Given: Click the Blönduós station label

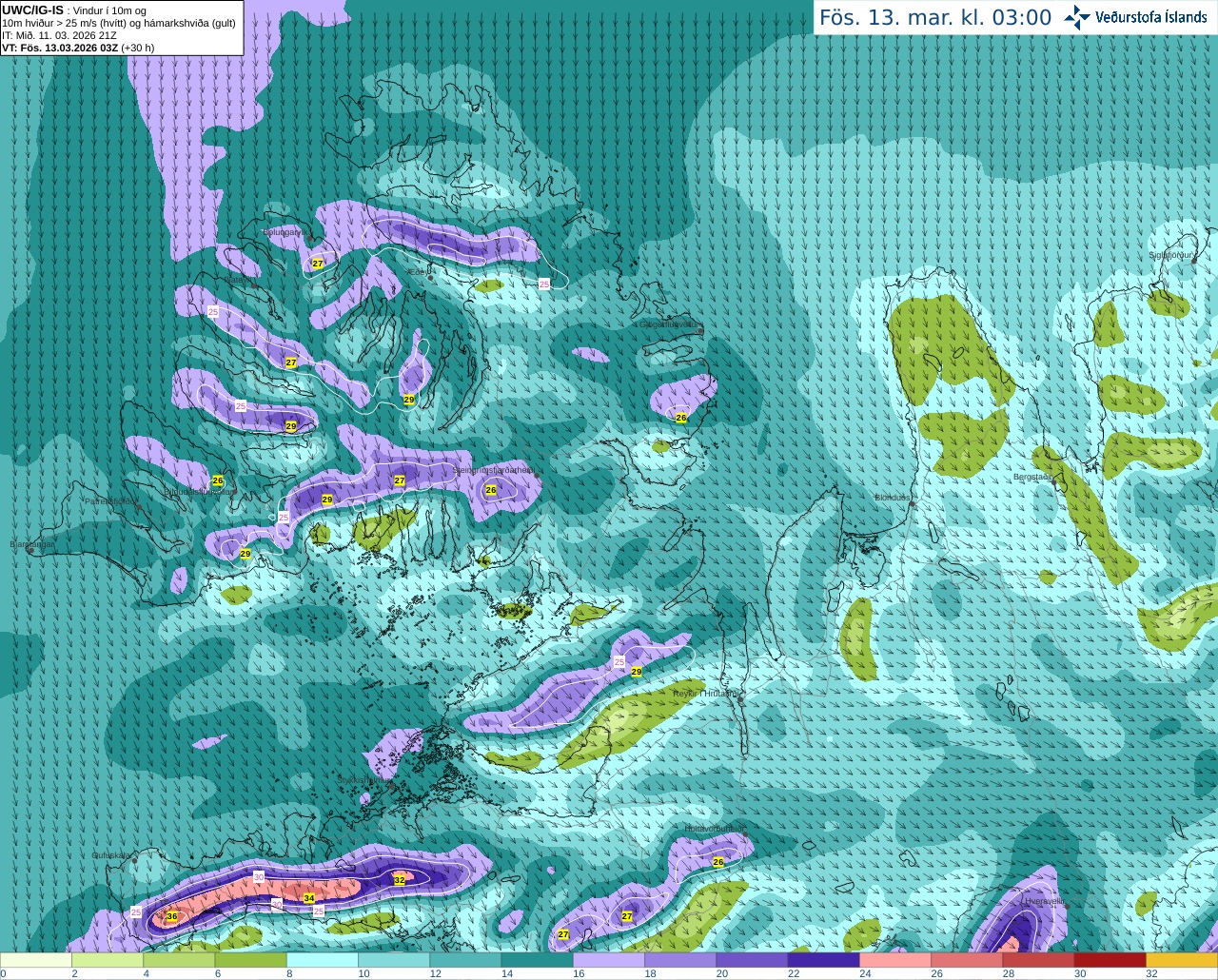Looking at the screenshot, I should point(893,498).
